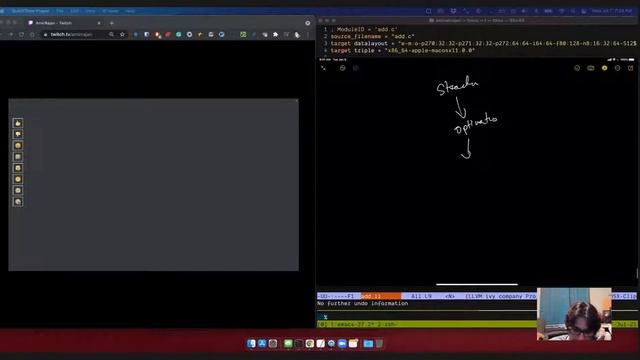Open the Chrome three-dot menu
The image size is (640, 360).
[x=308, y=35]
